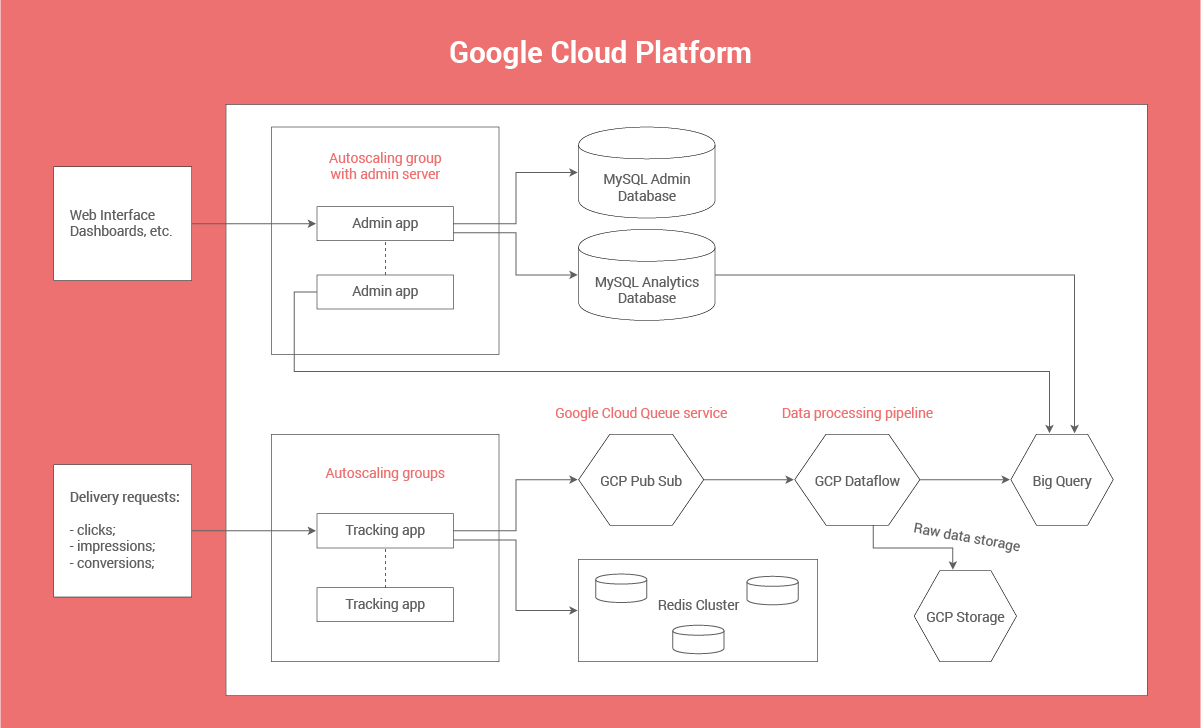Select the "Dashboards, etc." text
Viewport: 1201px width, 728px height.
click(121, 231)
